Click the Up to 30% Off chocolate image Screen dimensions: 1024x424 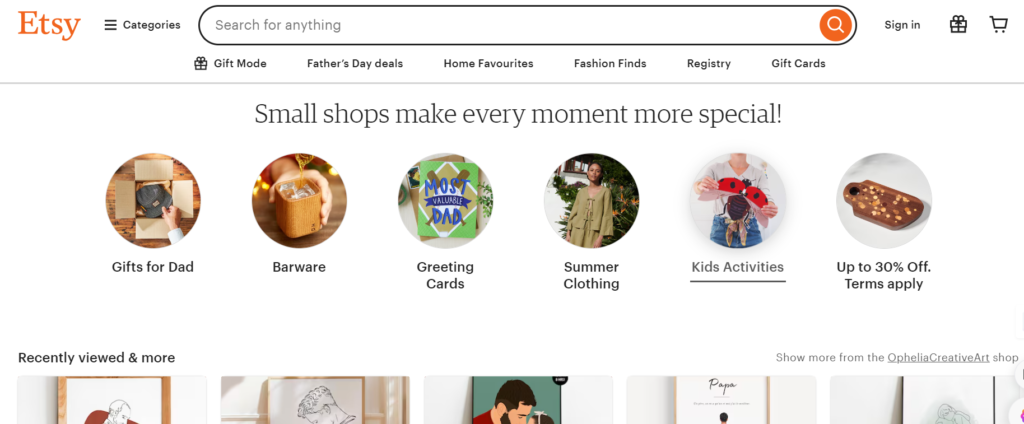(884, 201)
